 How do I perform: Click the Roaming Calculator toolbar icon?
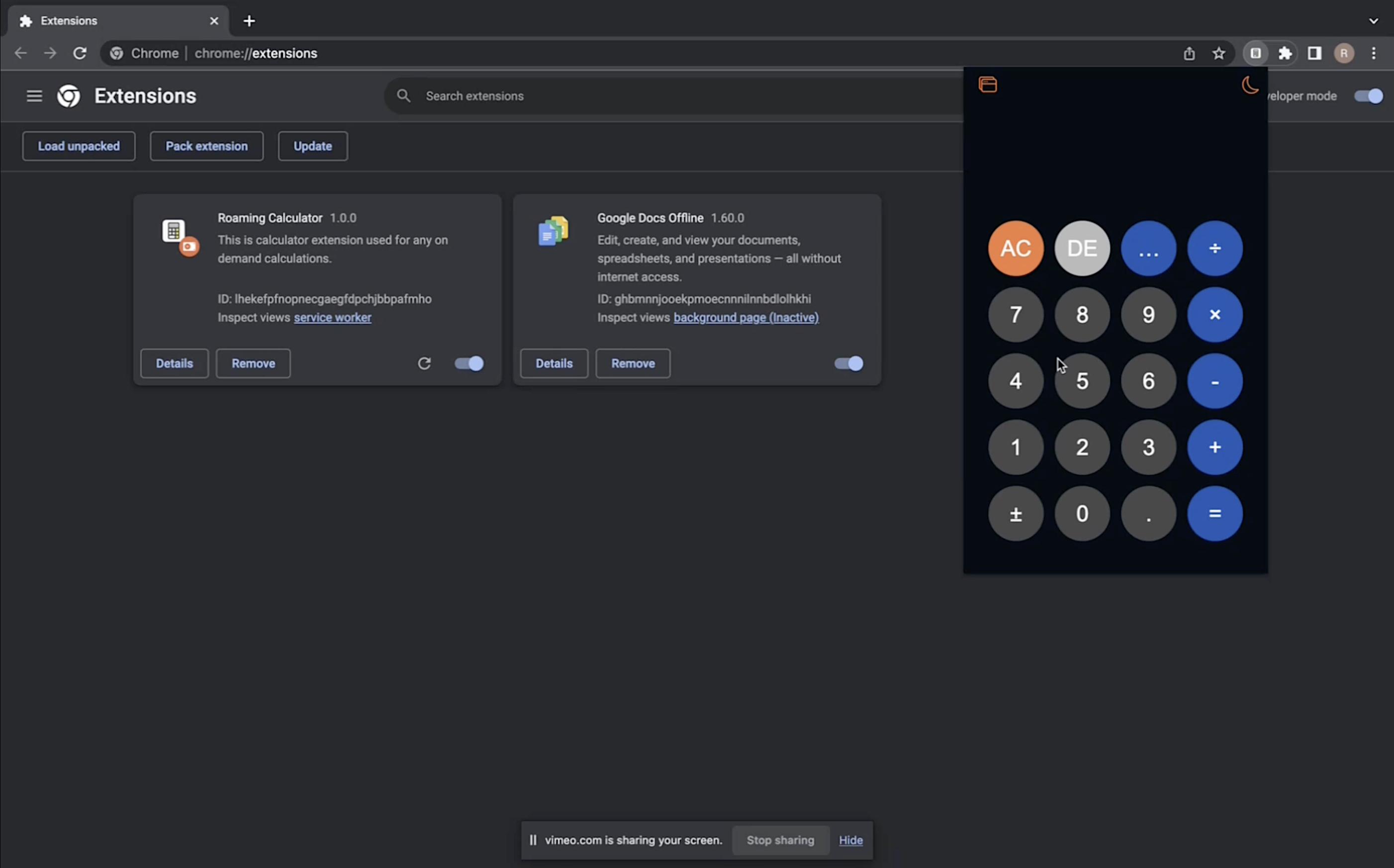coord(1256,53)
